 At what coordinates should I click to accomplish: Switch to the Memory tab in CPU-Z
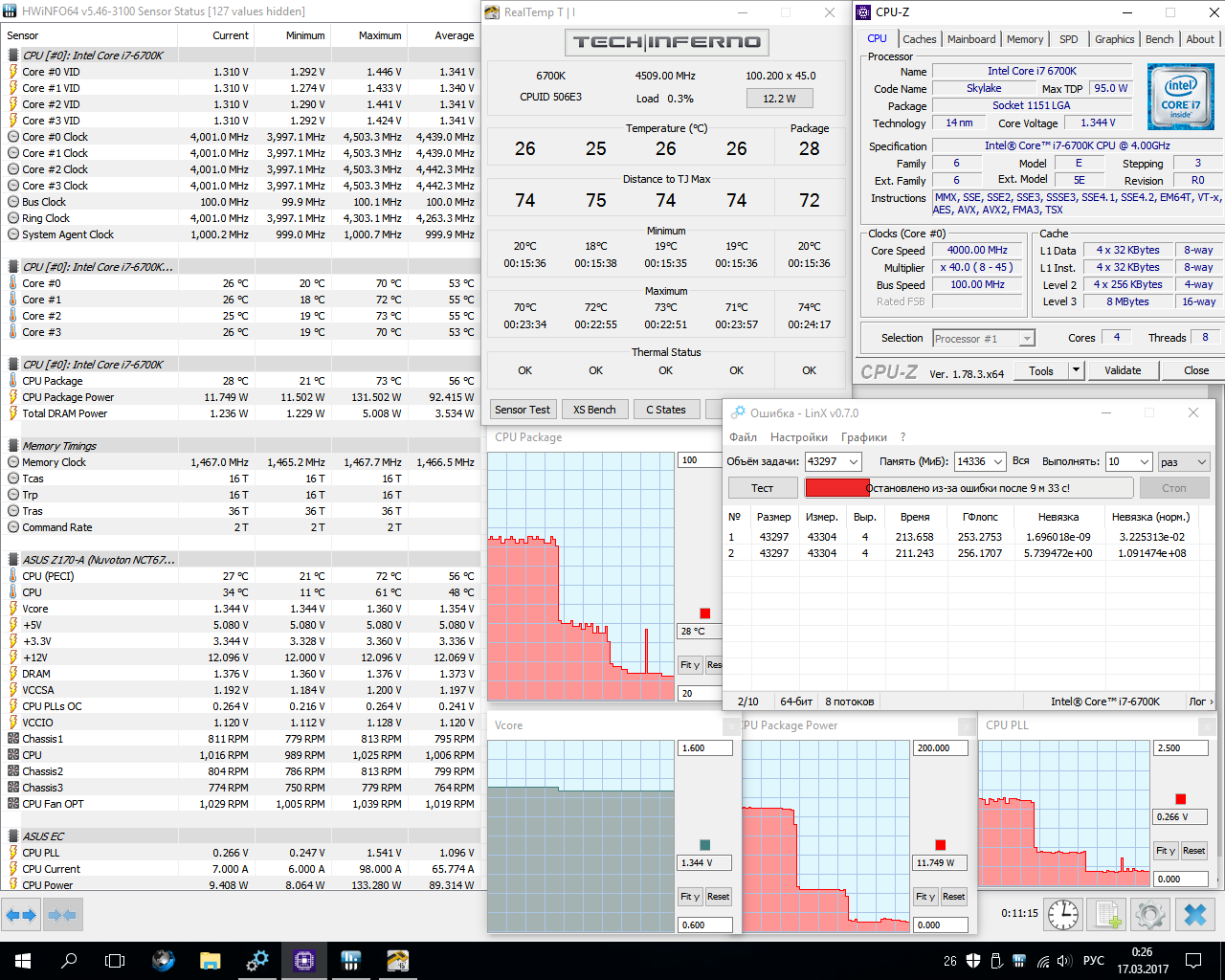click(x=1025, y=39)
